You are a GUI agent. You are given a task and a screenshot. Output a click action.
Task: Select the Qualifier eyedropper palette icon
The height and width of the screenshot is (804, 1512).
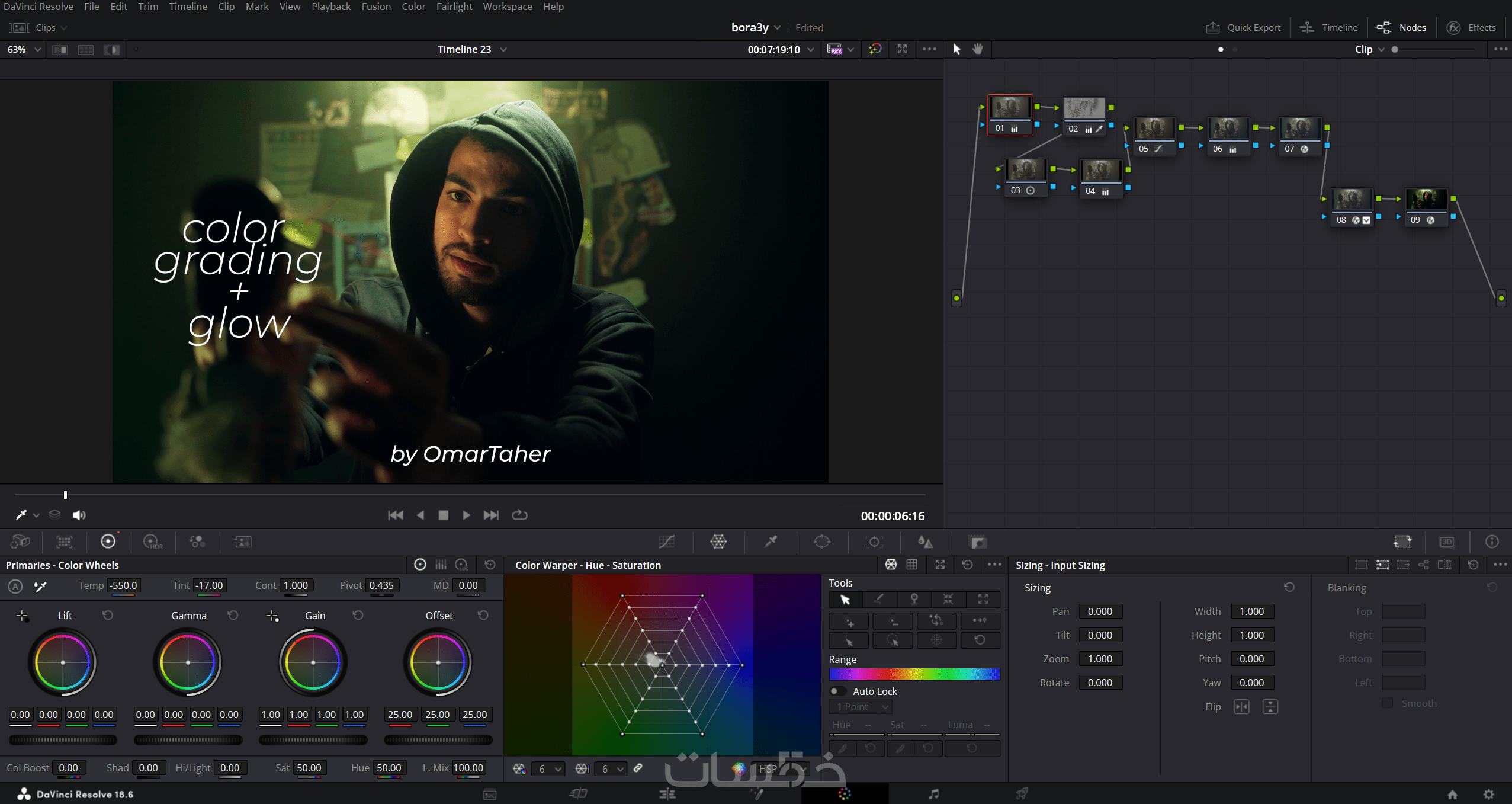771,542
